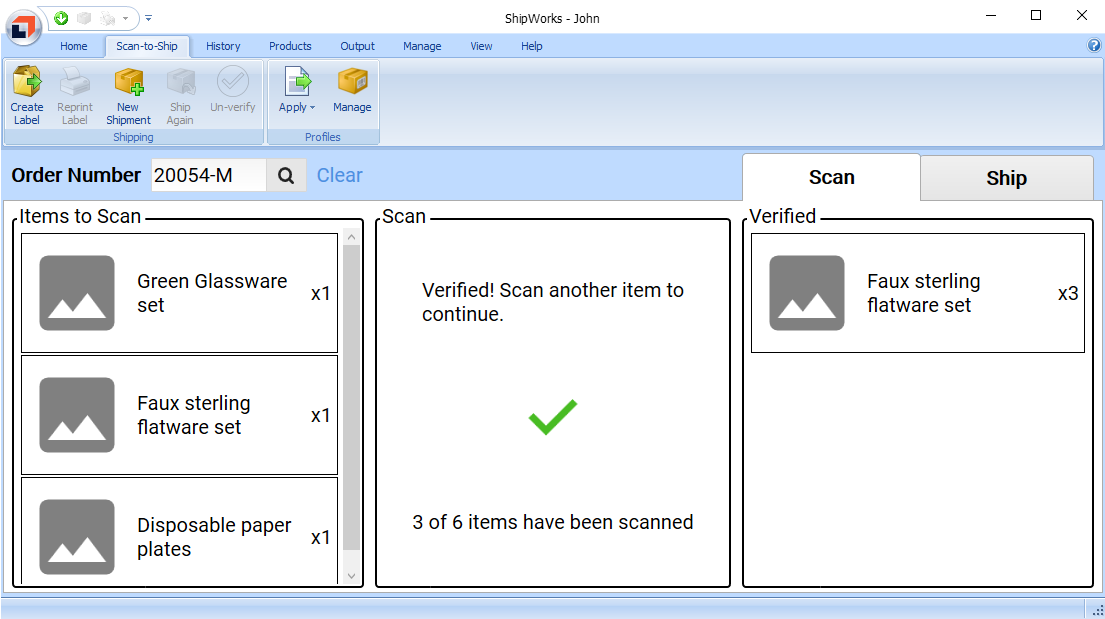
Task: Select the Scan-to-Ship ribbon tab
Action: 147,46
